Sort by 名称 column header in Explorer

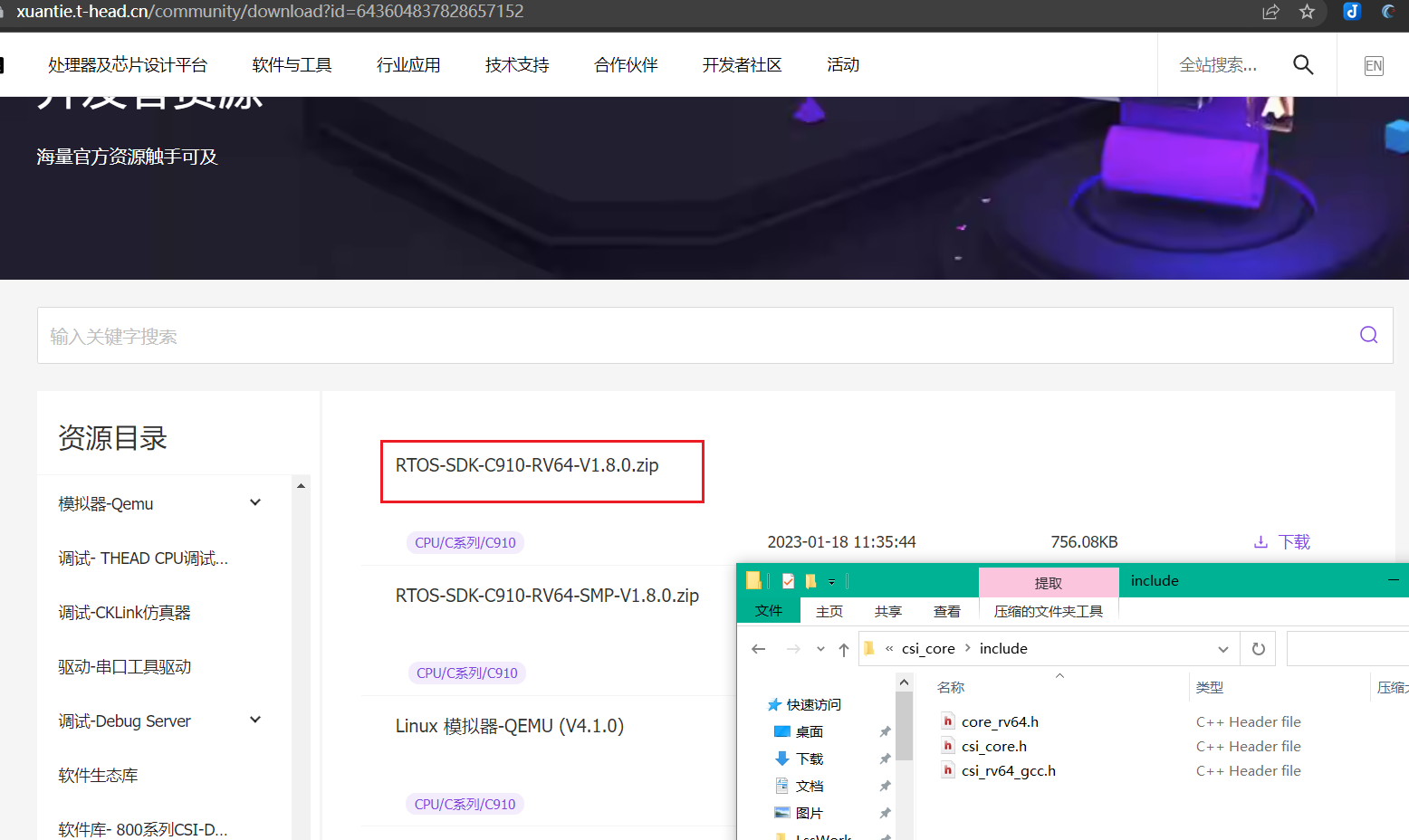coord(951,688)
